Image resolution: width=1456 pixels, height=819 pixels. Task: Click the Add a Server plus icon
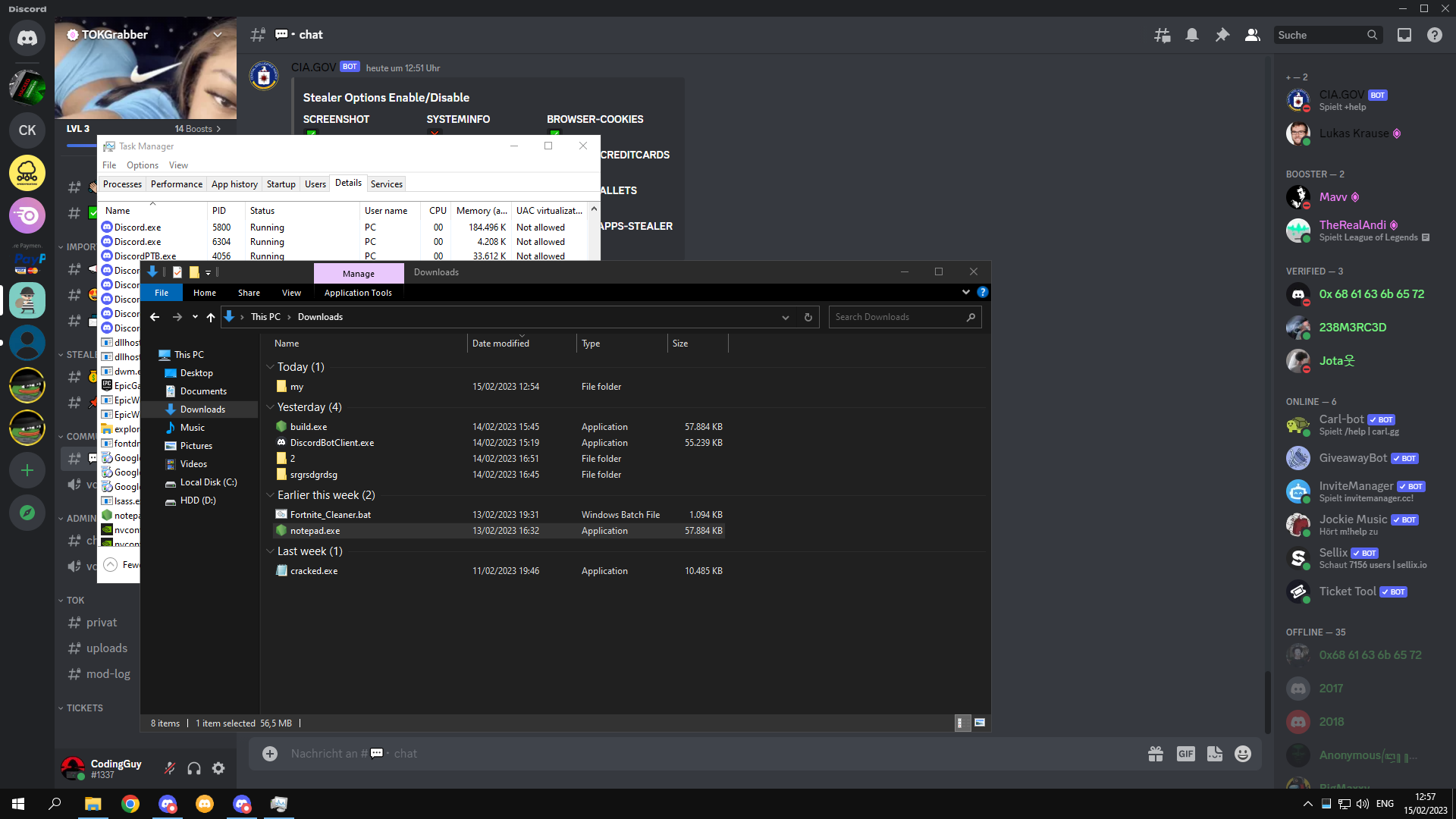(27, 470)
